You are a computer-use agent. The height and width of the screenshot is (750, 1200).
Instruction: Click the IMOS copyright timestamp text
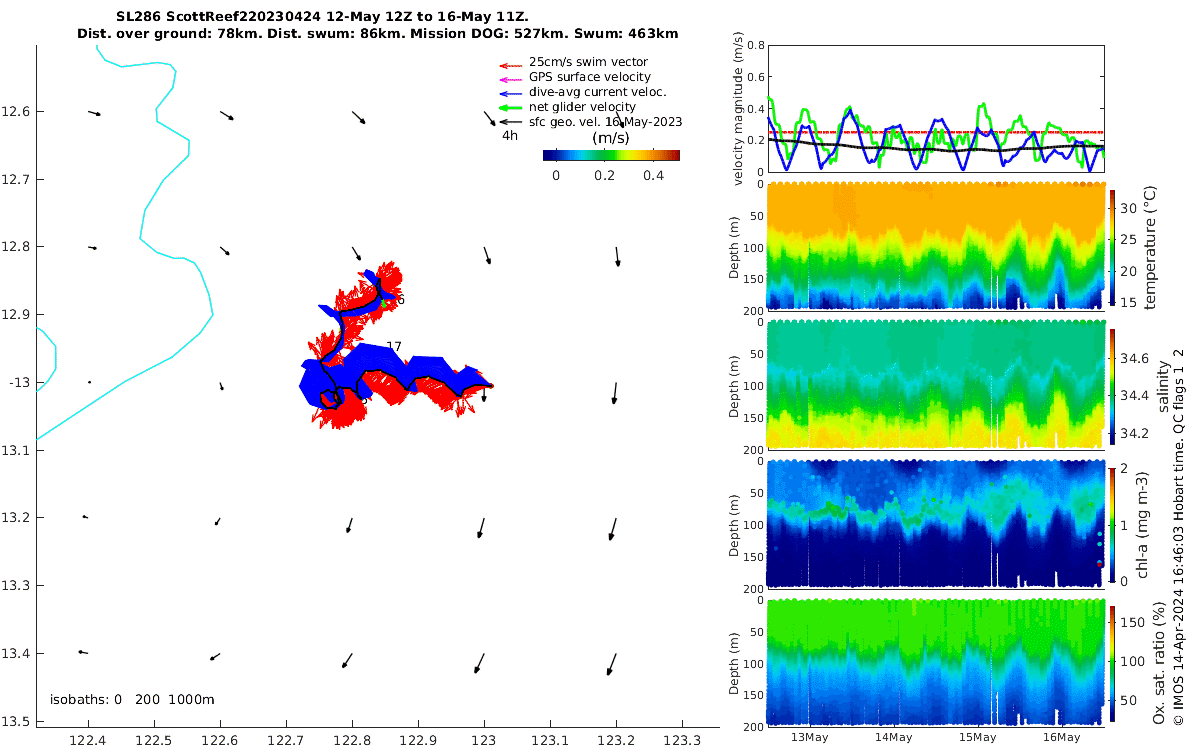[1179, 537]
